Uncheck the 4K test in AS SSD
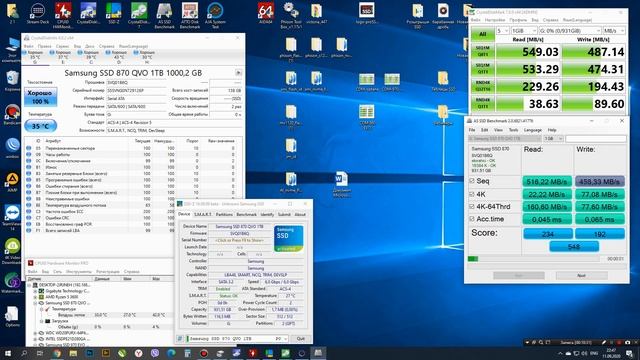This screenshot has height=360, width=640. click(472, 194)
